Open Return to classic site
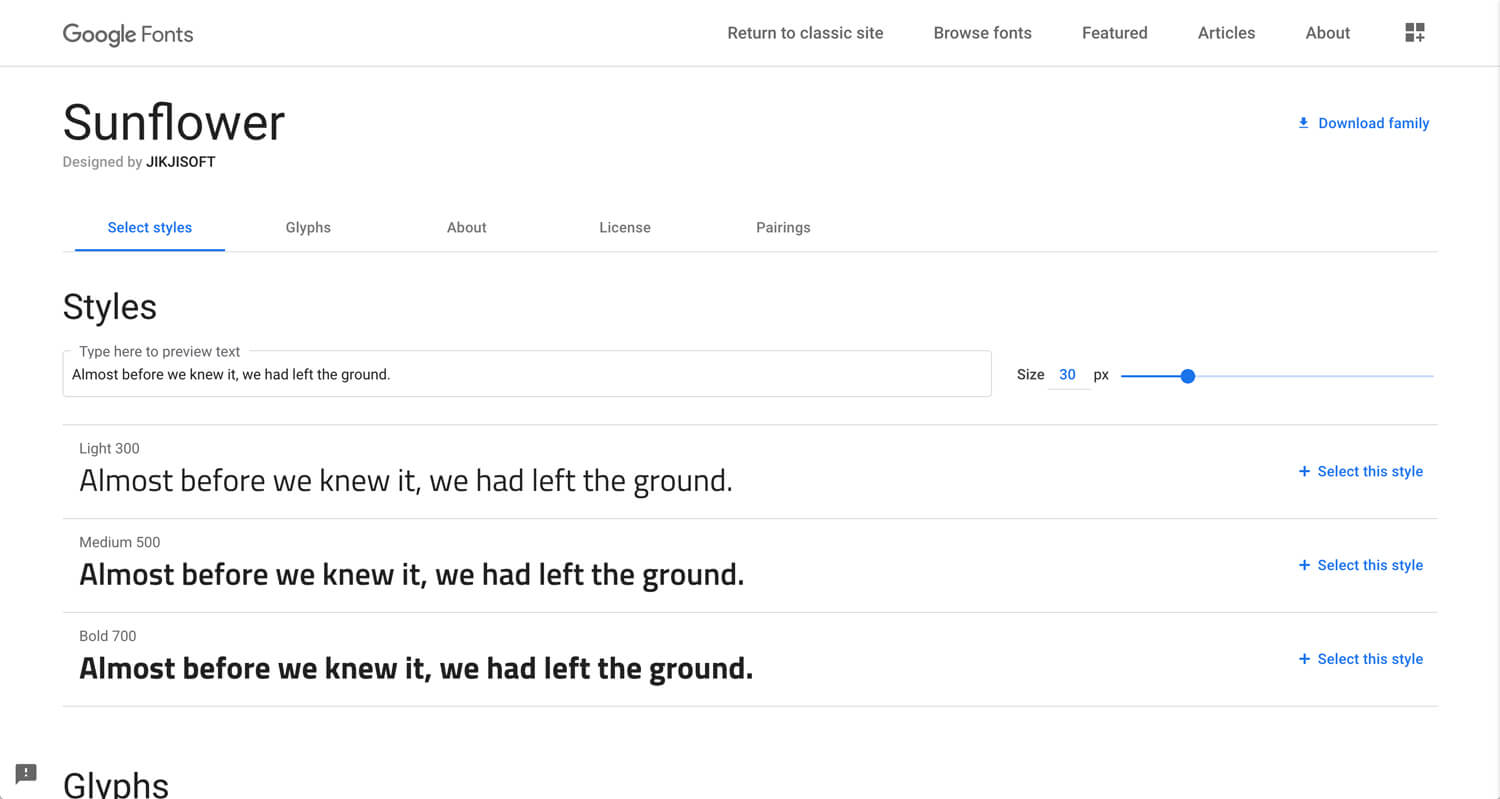The height and width of the screenshot is (799, 1500). [x=805, y=33]
